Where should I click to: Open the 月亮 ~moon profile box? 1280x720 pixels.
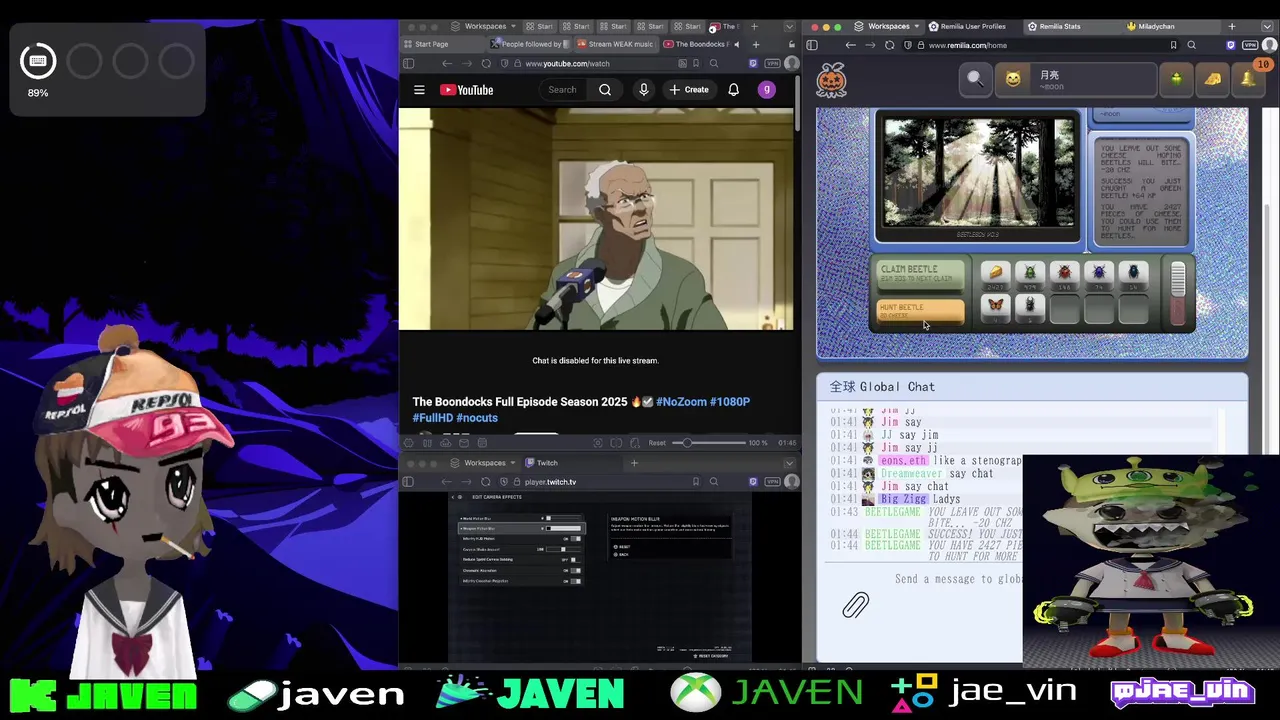(x=1076, y=79)
